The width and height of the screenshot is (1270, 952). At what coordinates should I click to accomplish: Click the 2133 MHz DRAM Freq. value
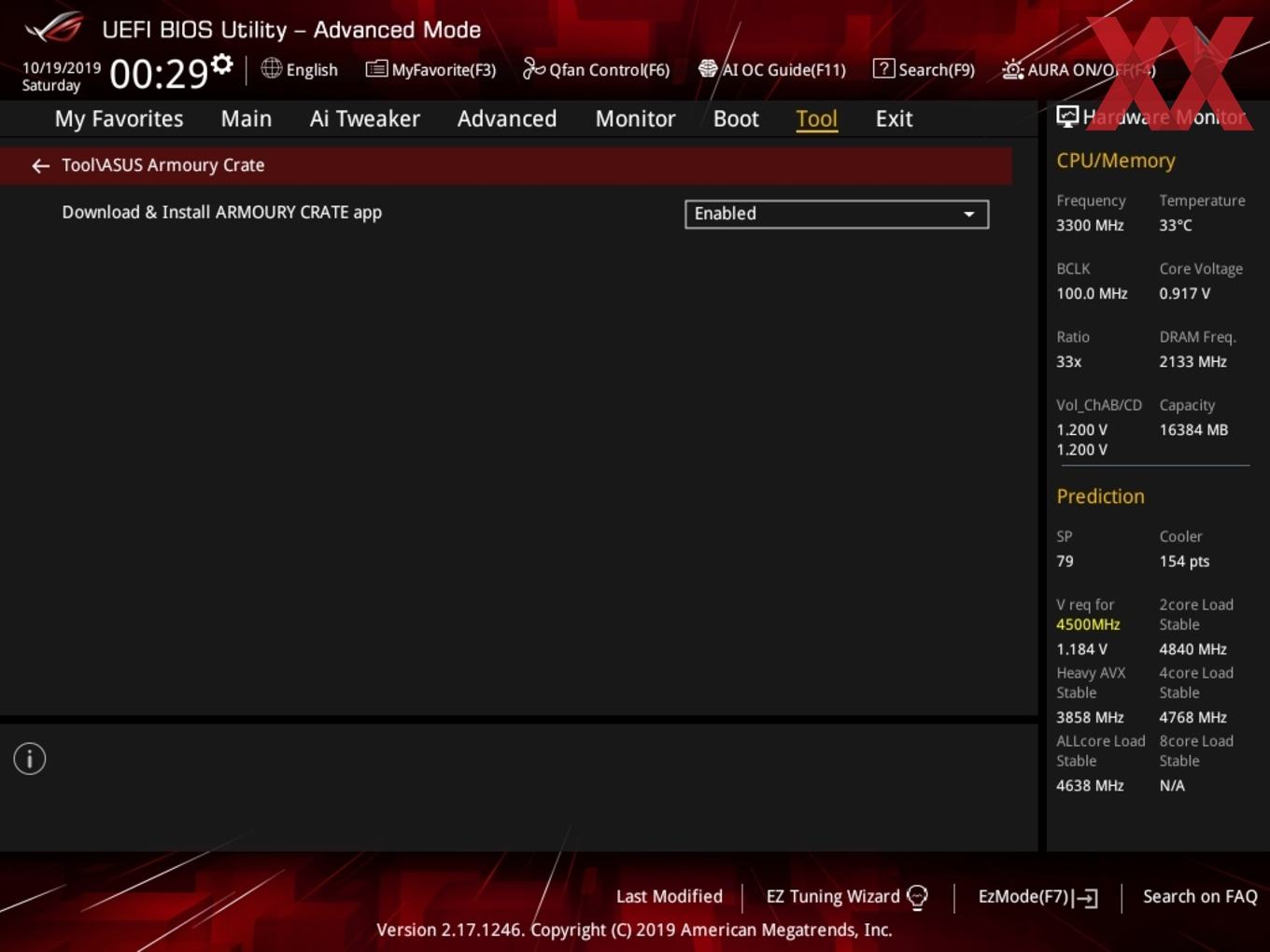click(1192, 362)
